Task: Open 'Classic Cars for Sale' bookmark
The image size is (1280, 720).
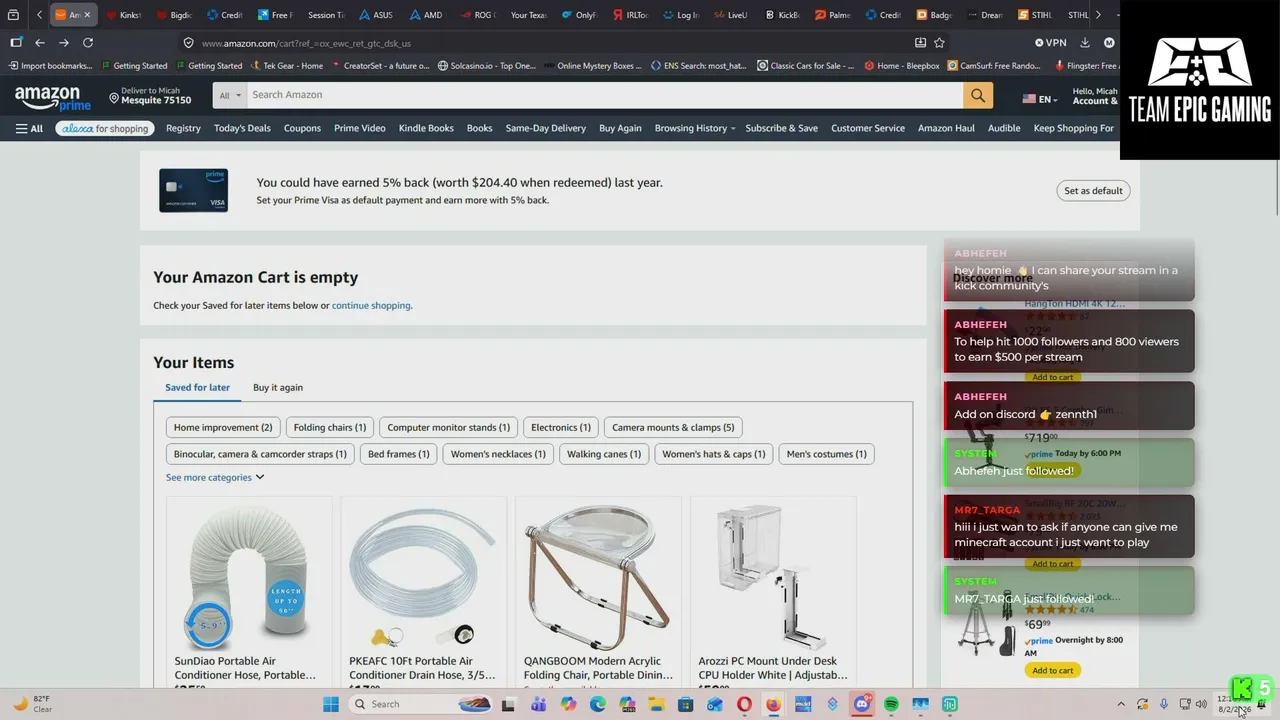Action: pos(806,66)
